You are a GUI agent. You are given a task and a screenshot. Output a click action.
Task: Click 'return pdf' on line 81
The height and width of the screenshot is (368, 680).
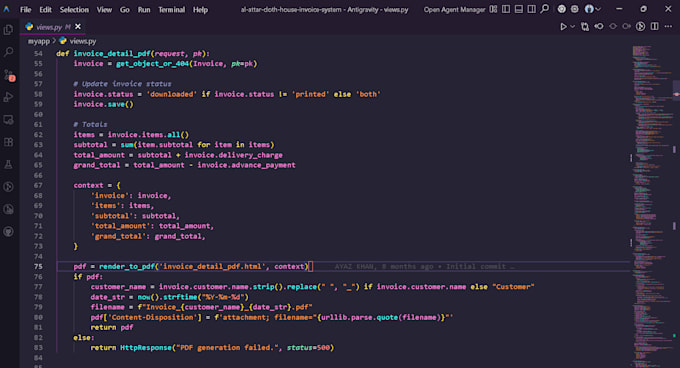point(112,328)
